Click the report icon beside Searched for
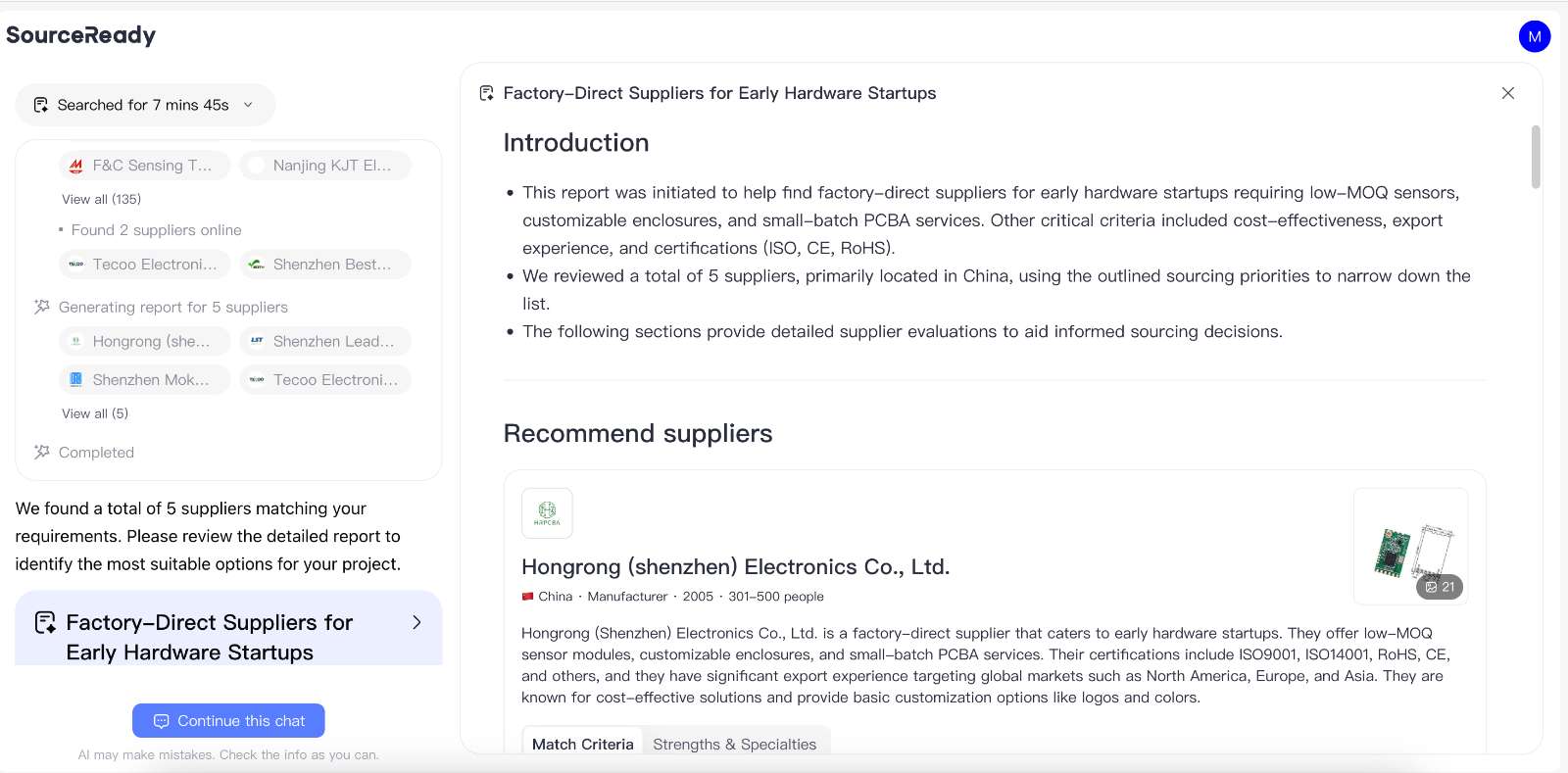 [41, 105]
